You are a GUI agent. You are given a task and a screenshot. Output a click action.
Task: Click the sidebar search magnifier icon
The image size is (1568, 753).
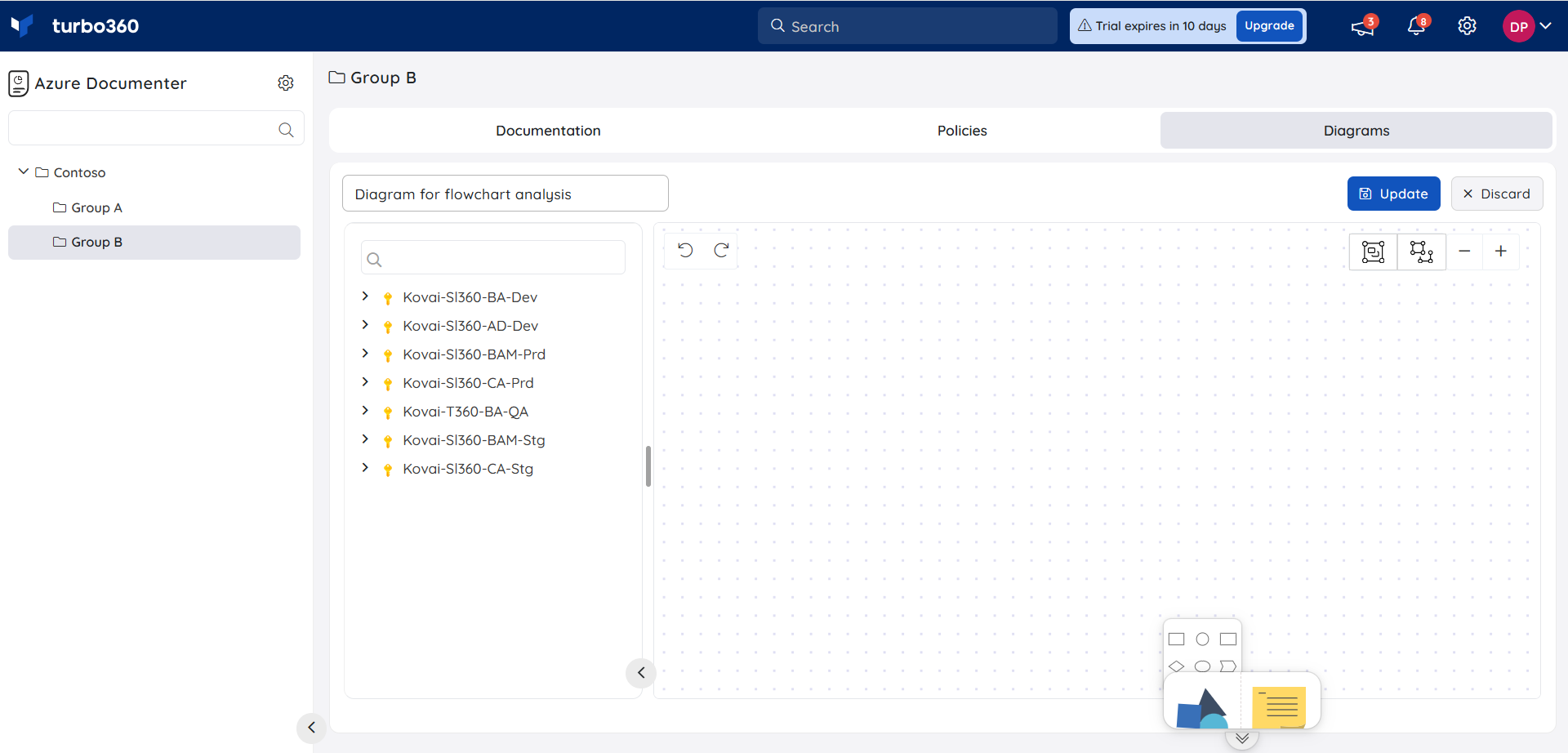286,130
